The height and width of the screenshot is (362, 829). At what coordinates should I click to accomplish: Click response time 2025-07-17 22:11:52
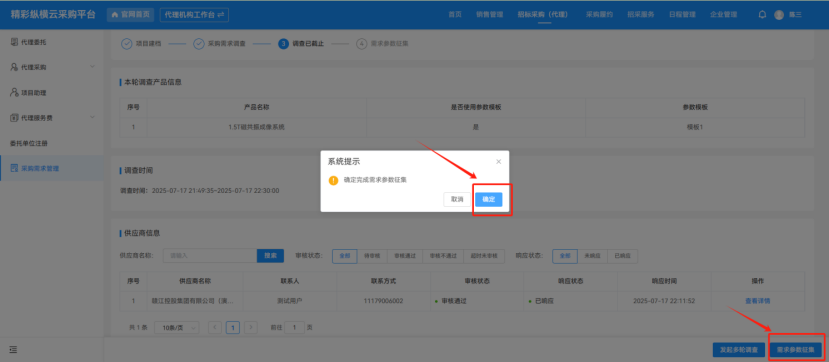coord(664,301)
